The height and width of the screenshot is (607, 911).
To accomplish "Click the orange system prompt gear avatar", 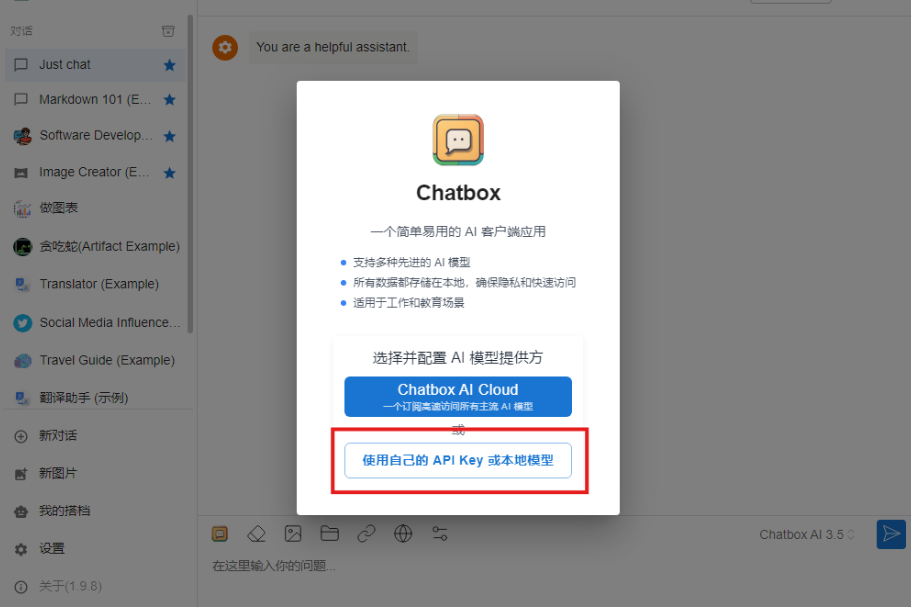I will pos(225,48).
